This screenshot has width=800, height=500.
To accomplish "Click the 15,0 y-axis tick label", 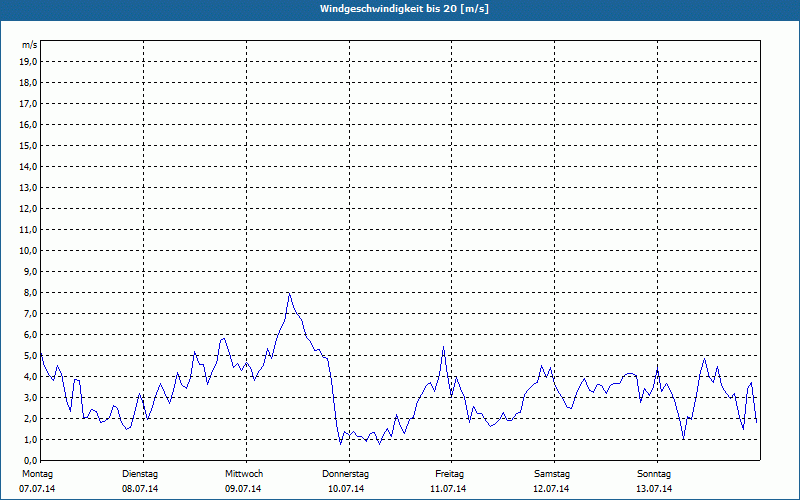I will [x=29, y=145].
